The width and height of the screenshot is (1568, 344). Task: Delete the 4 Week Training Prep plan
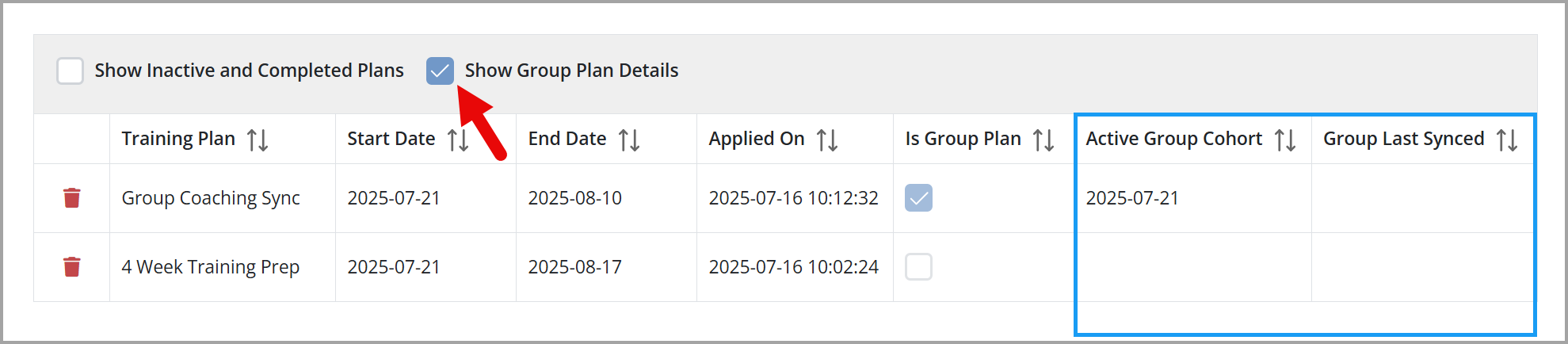click(72, 267)
